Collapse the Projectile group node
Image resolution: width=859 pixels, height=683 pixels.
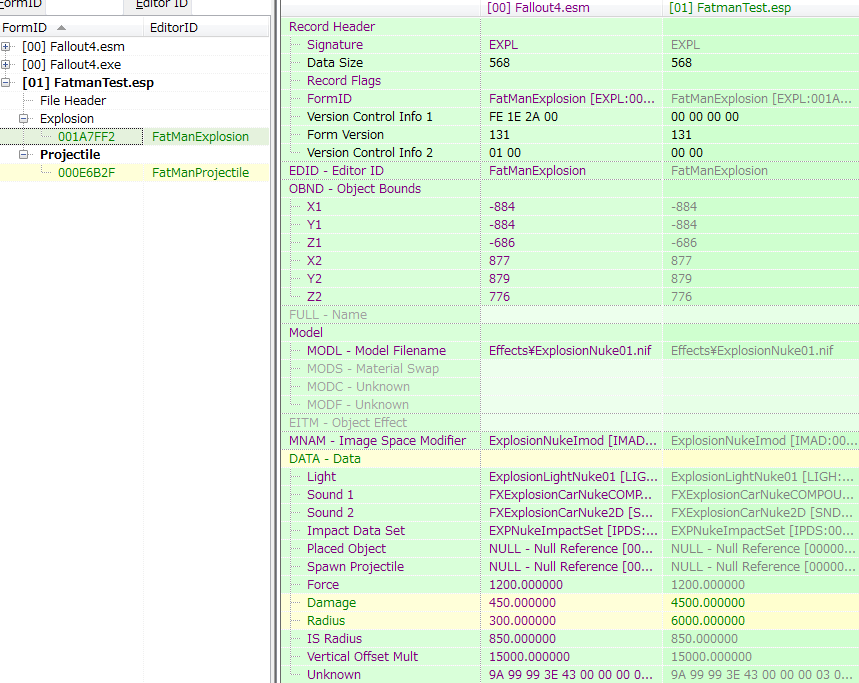23,154
